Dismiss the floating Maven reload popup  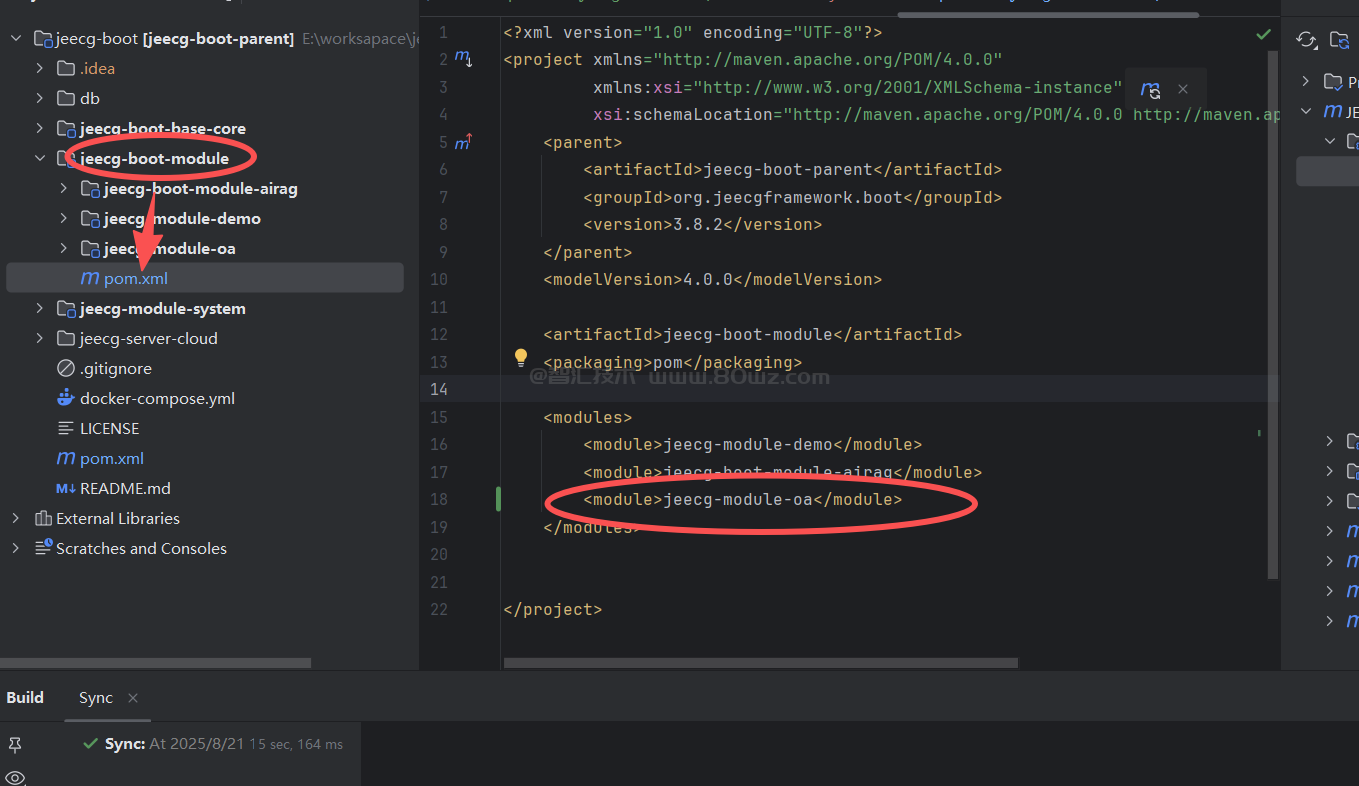[x=1183, y=89]
